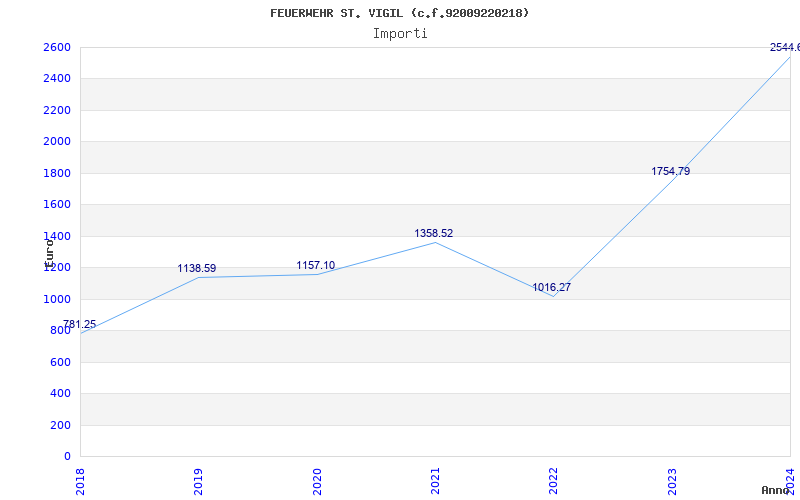800x500 pixels.
Task: Click the 1600 y-axis label
Action: 57,205
